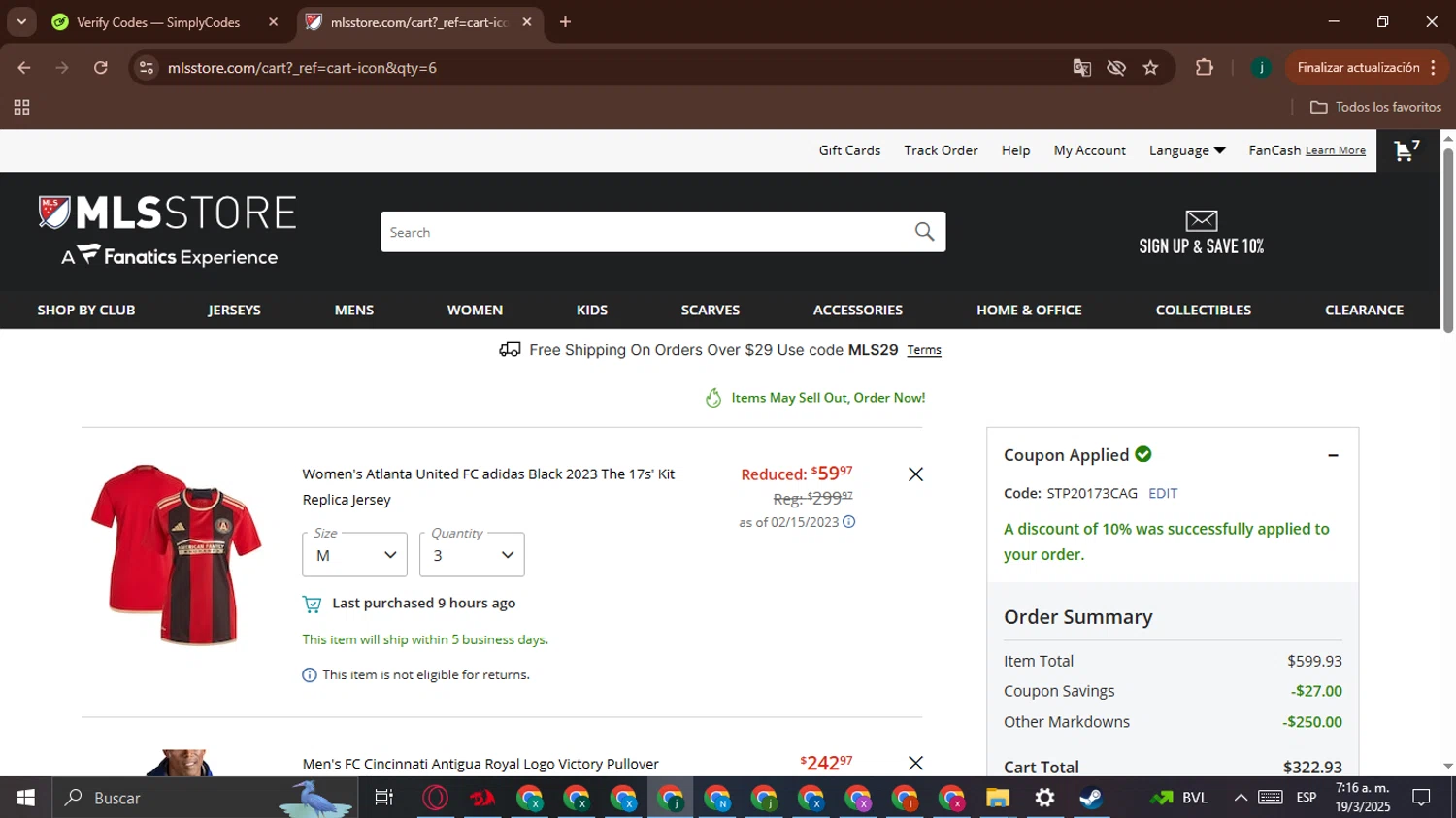Open the WOMEN menu
Viewport: 1456px width, 818px height.
475,311
